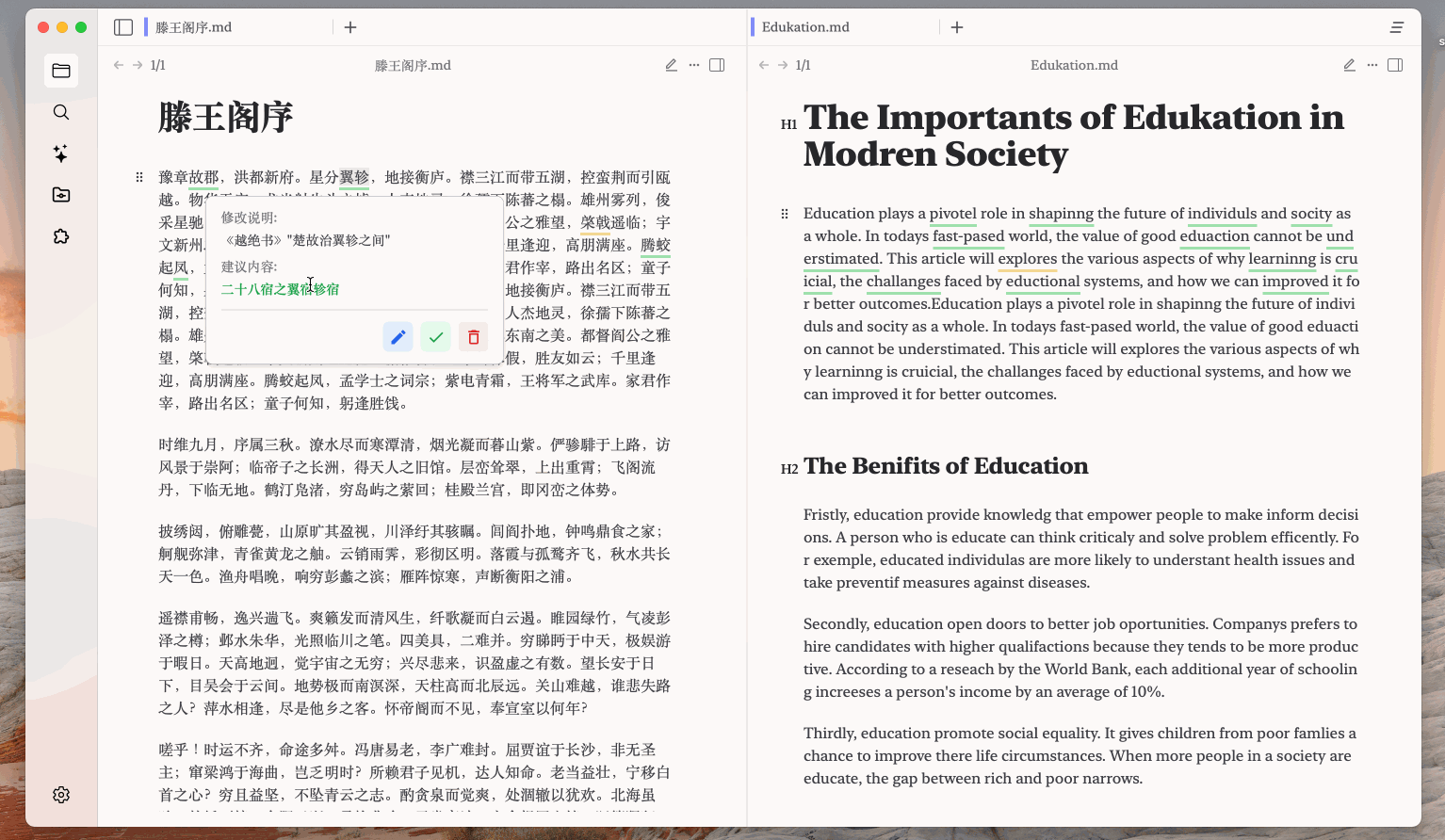This screenshot has width=1445, height=840.
Task: Switch to the Edukation.md tab
Action: 805,27
